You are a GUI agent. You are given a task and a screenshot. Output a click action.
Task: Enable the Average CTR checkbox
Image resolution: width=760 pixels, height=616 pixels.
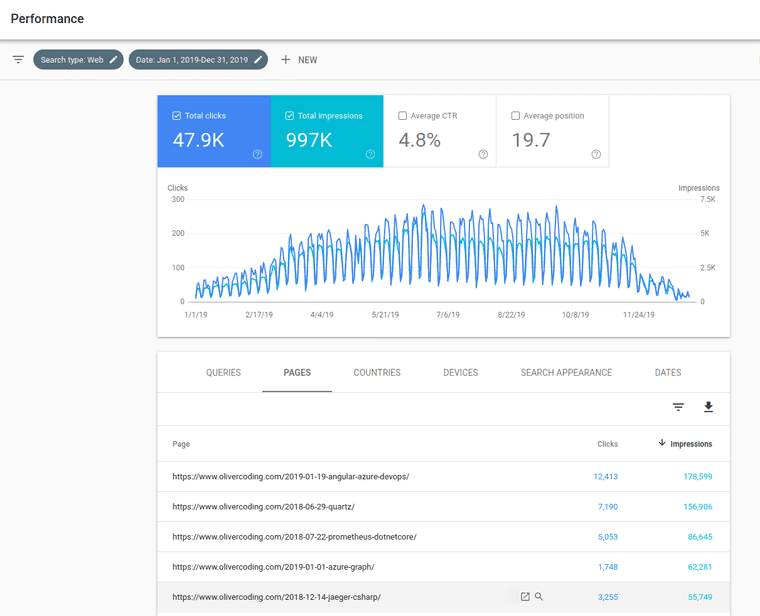[x=403, y=116]
